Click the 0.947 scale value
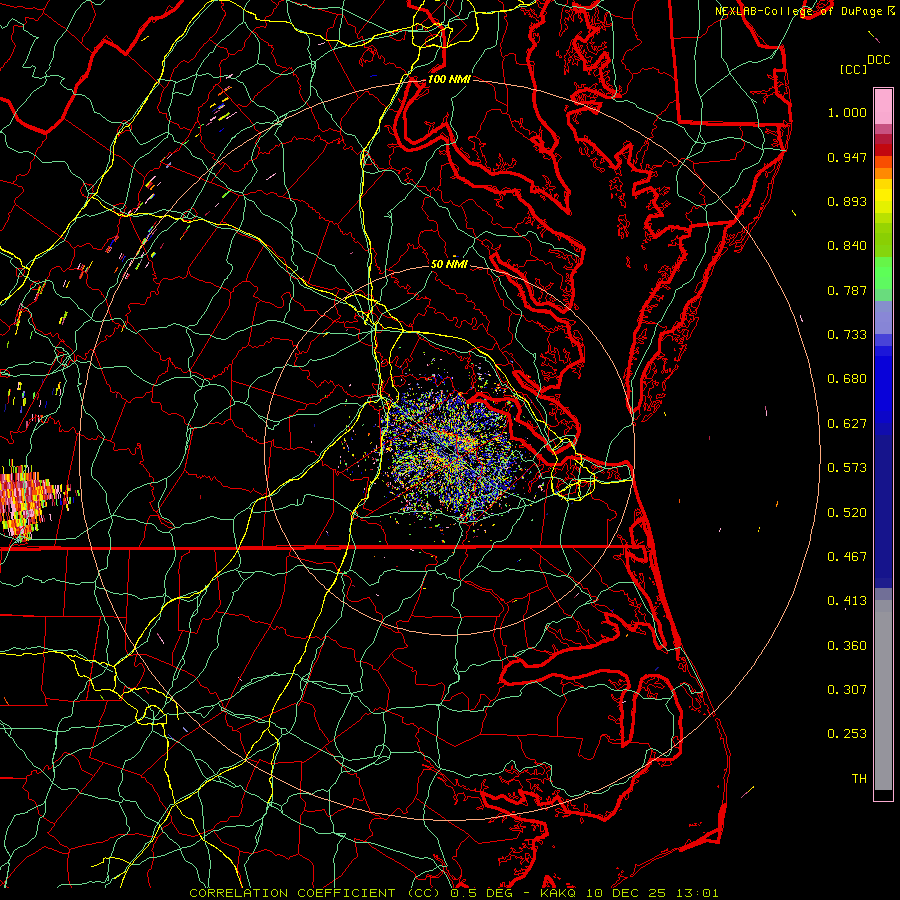 [847, 157]
